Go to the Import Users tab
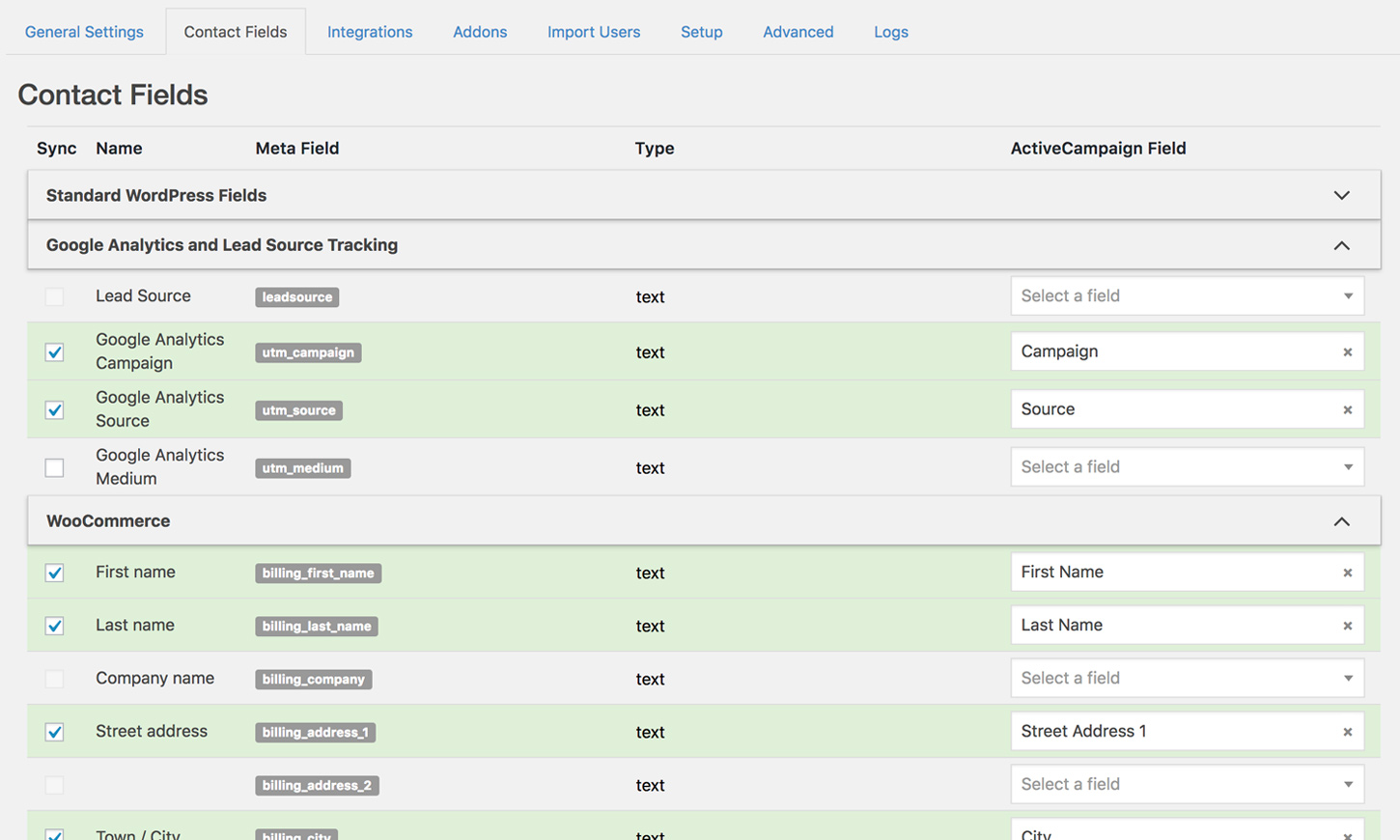The width and height of the screenshot is (1400, 840). (x=594, y=32)
